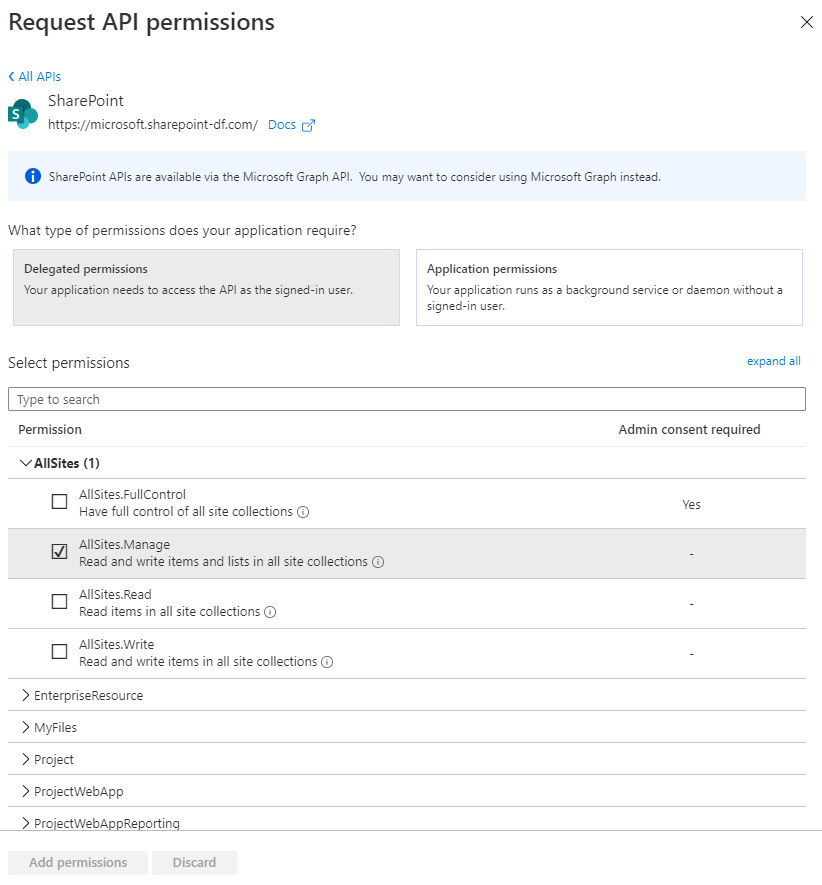
Task: Show info tooltip for AllSites.Manage
Action: (378, 562)
